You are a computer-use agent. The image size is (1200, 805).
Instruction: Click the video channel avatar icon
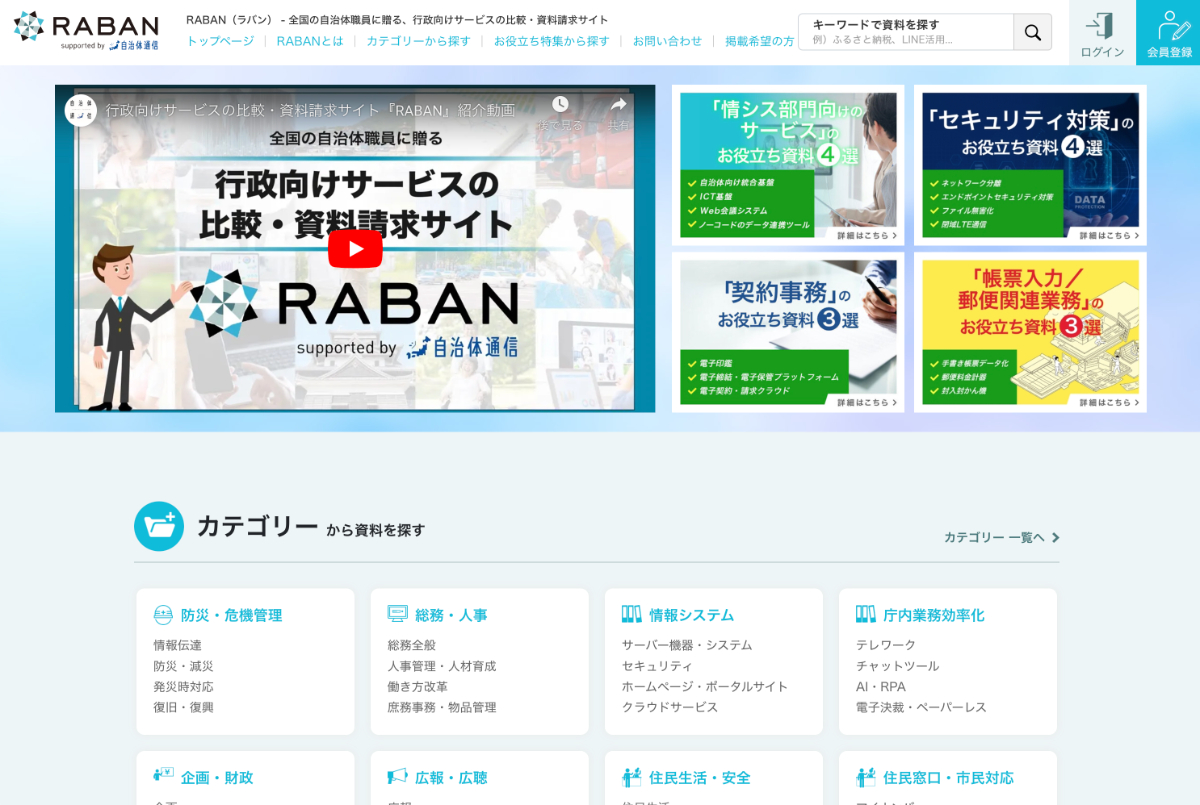(81, 110)
